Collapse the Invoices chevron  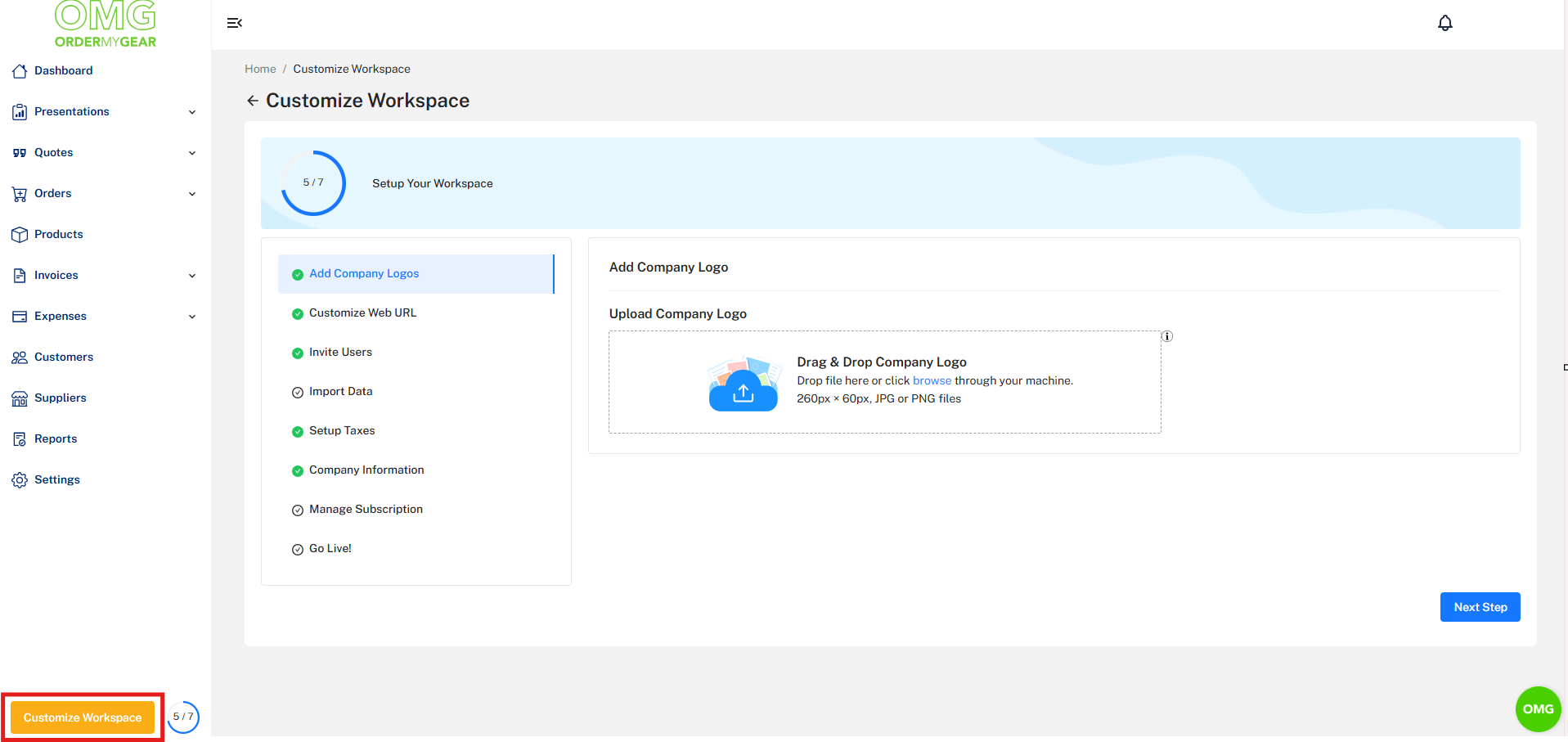[x=192, y=276]
